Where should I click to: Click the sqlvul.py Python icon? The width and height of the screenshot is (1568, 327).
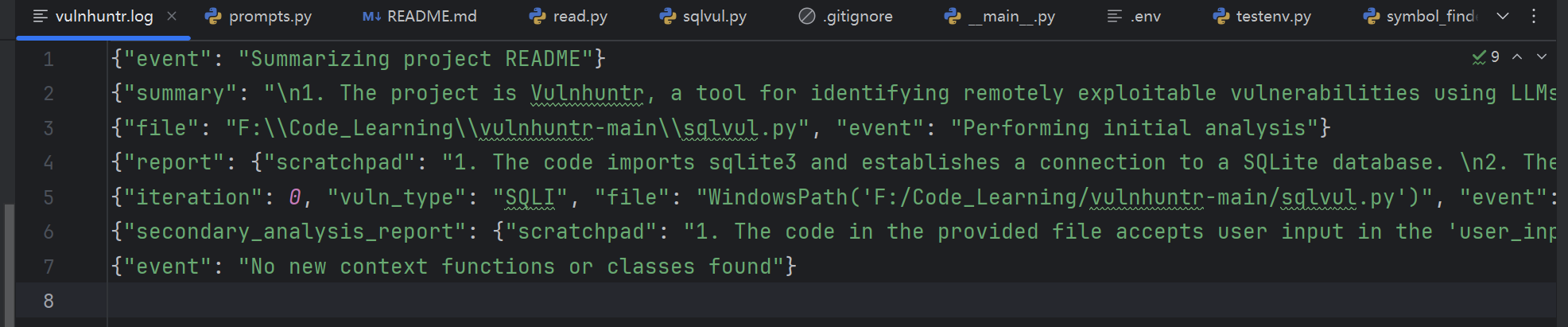pyautogui.click(x=667, y=16)
